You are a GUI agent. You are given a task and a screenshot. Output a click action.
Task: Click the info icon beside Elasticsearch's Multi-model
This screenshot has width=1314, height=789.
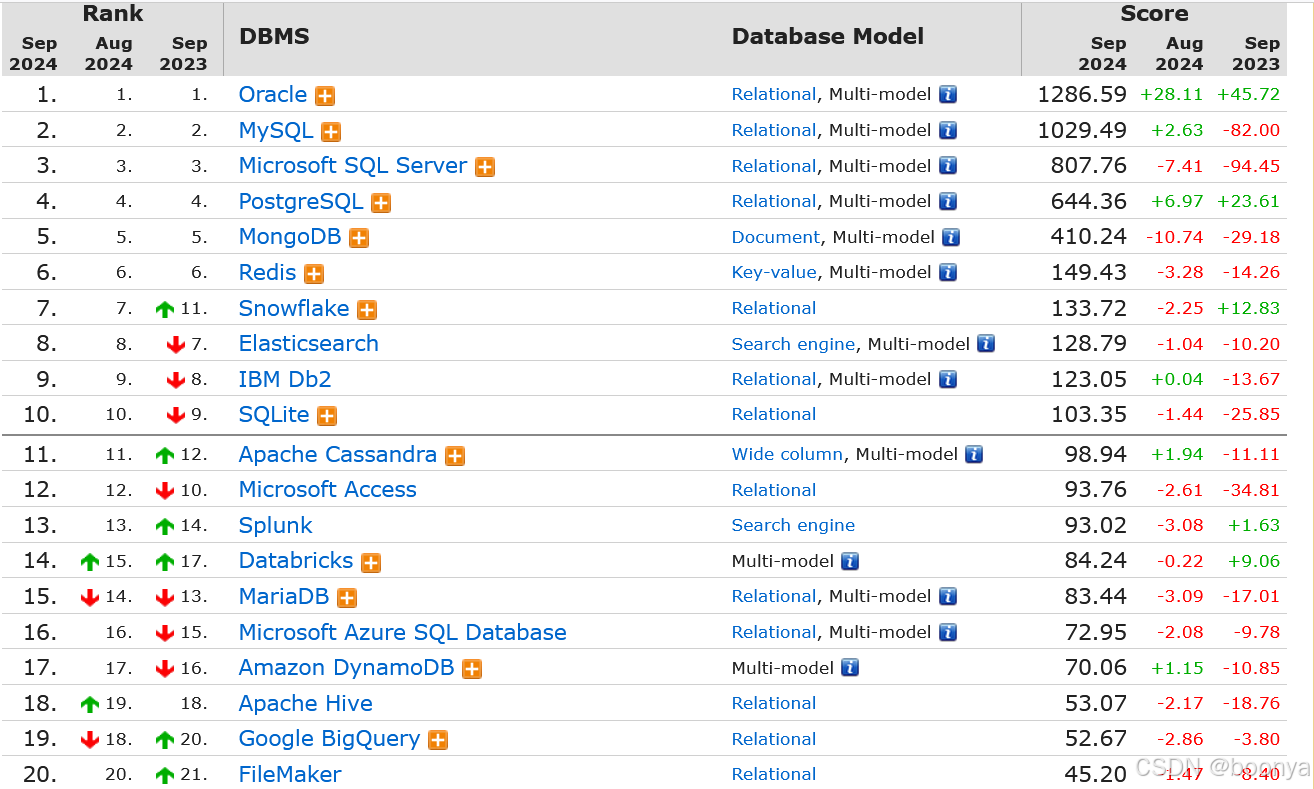point(986,344)
